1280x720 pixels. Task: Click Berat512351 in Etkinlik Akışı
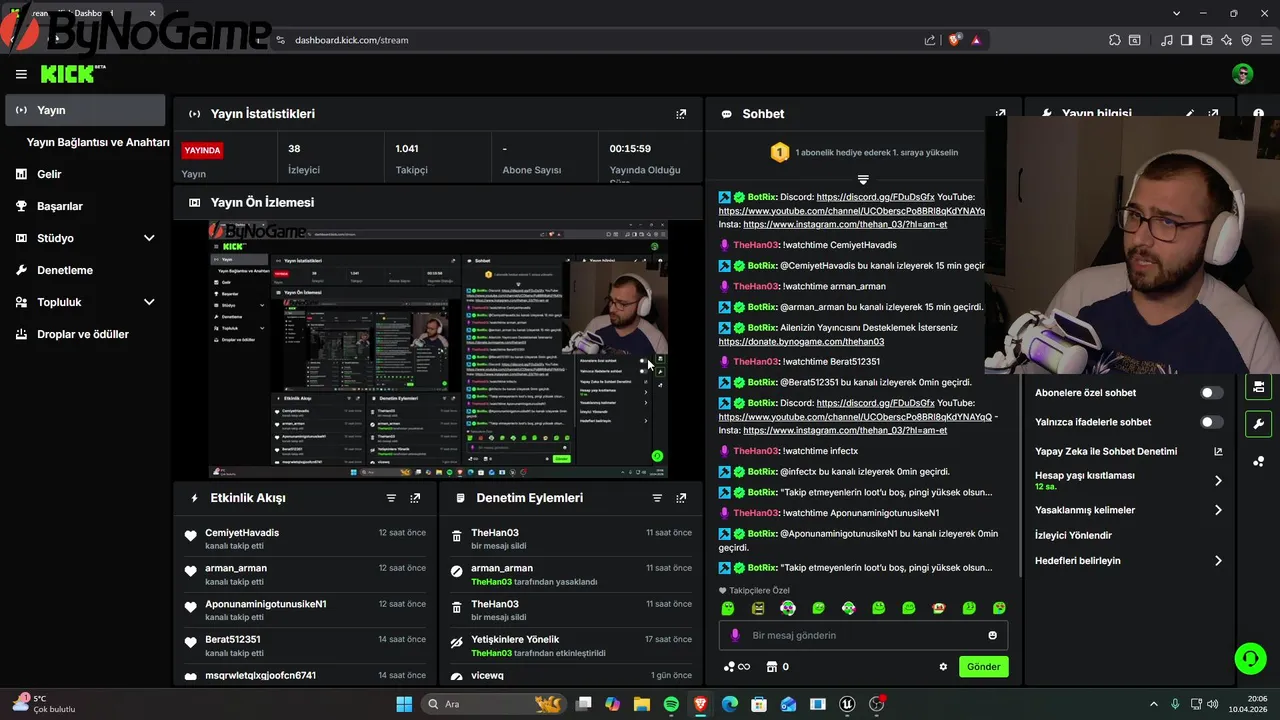click(233, 639)
